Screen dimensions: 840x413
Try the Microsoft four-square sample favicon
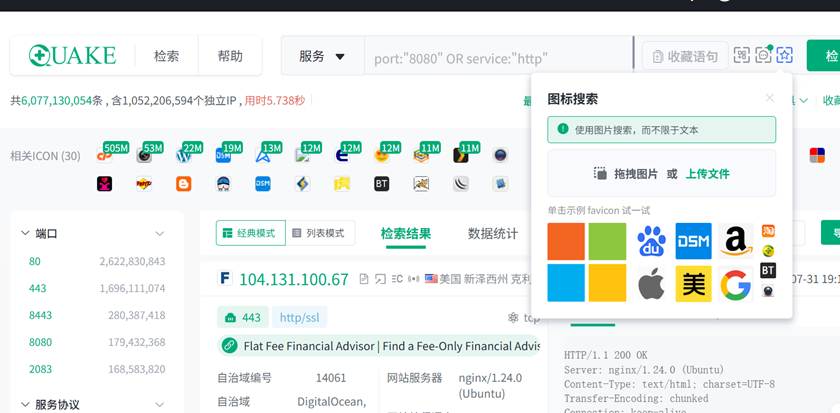[x=587, y=262]
